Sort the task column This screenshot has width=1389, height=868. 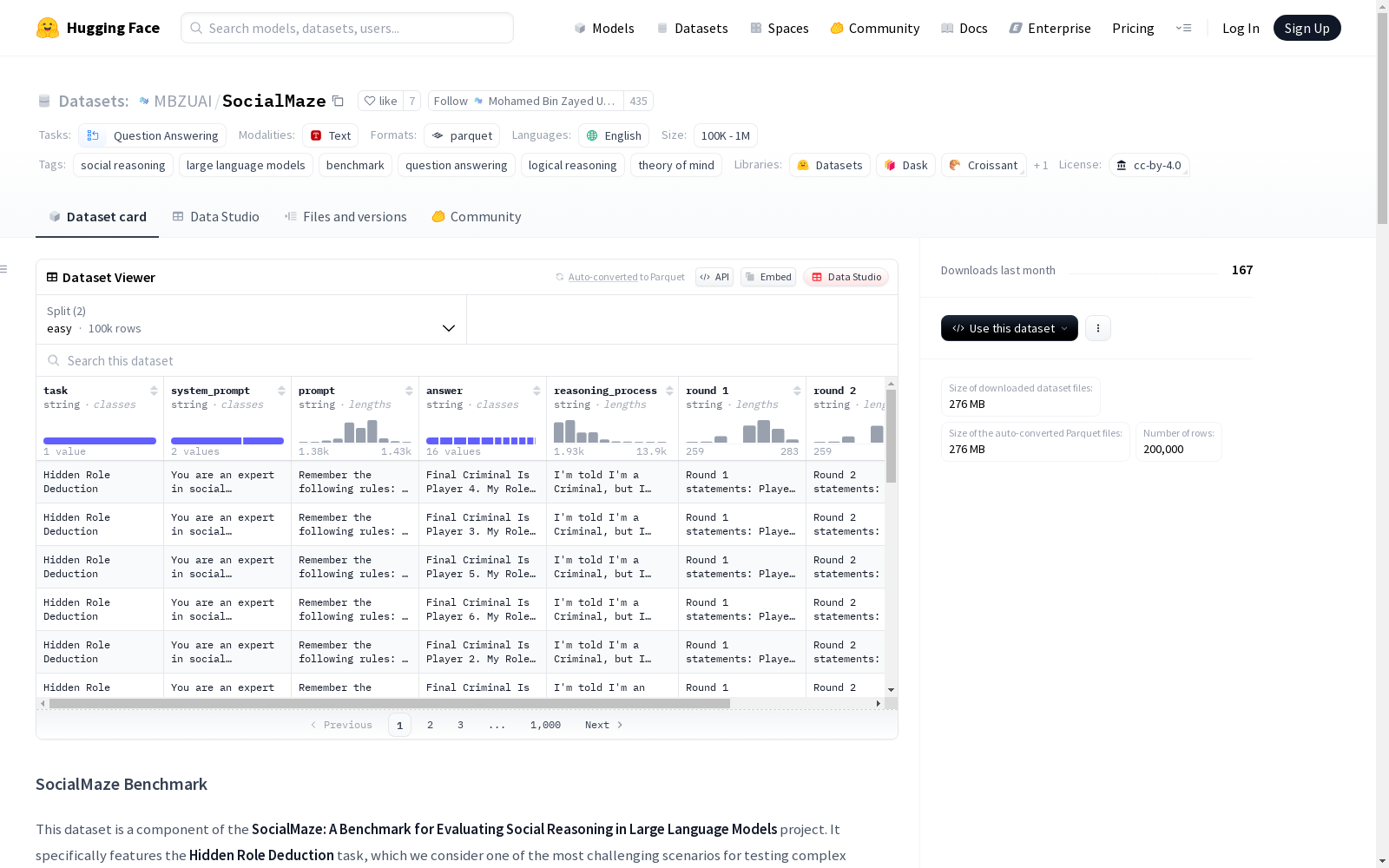pyautogui.click(x=154, y=391)
